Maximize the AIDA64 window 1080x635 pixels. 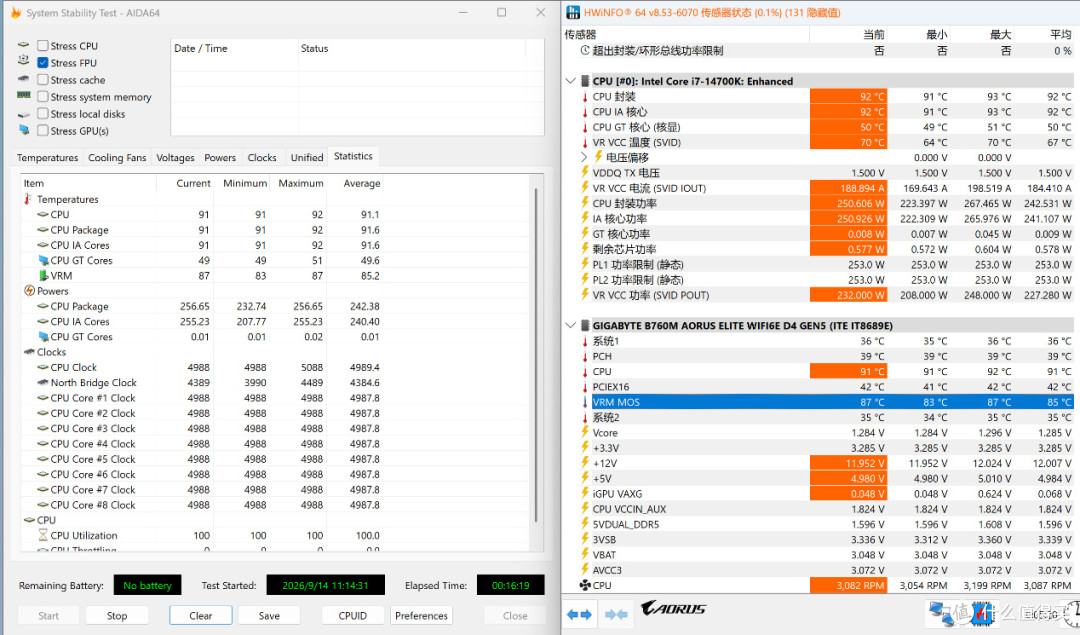coord(501,12)
